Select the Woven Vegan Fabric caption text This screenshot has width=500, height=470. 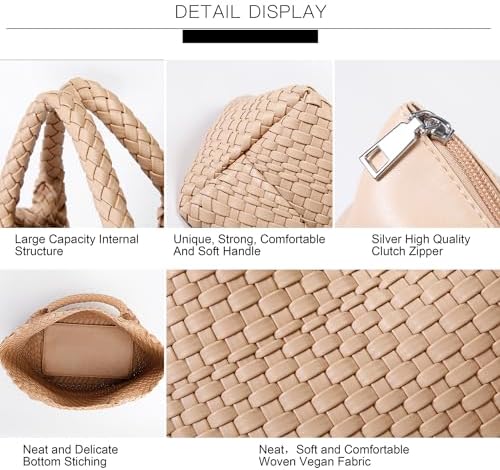[x=315, y=462]
